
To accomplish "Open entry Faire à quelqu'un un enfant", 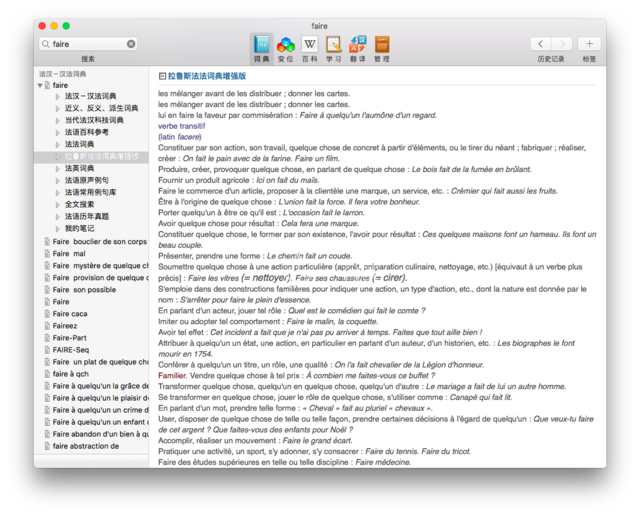I will (x=100, y=422).
